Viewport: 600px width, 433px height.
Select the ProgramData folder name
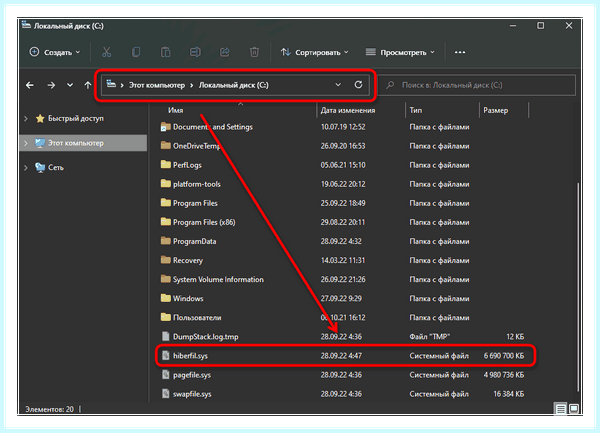point(194,241)
